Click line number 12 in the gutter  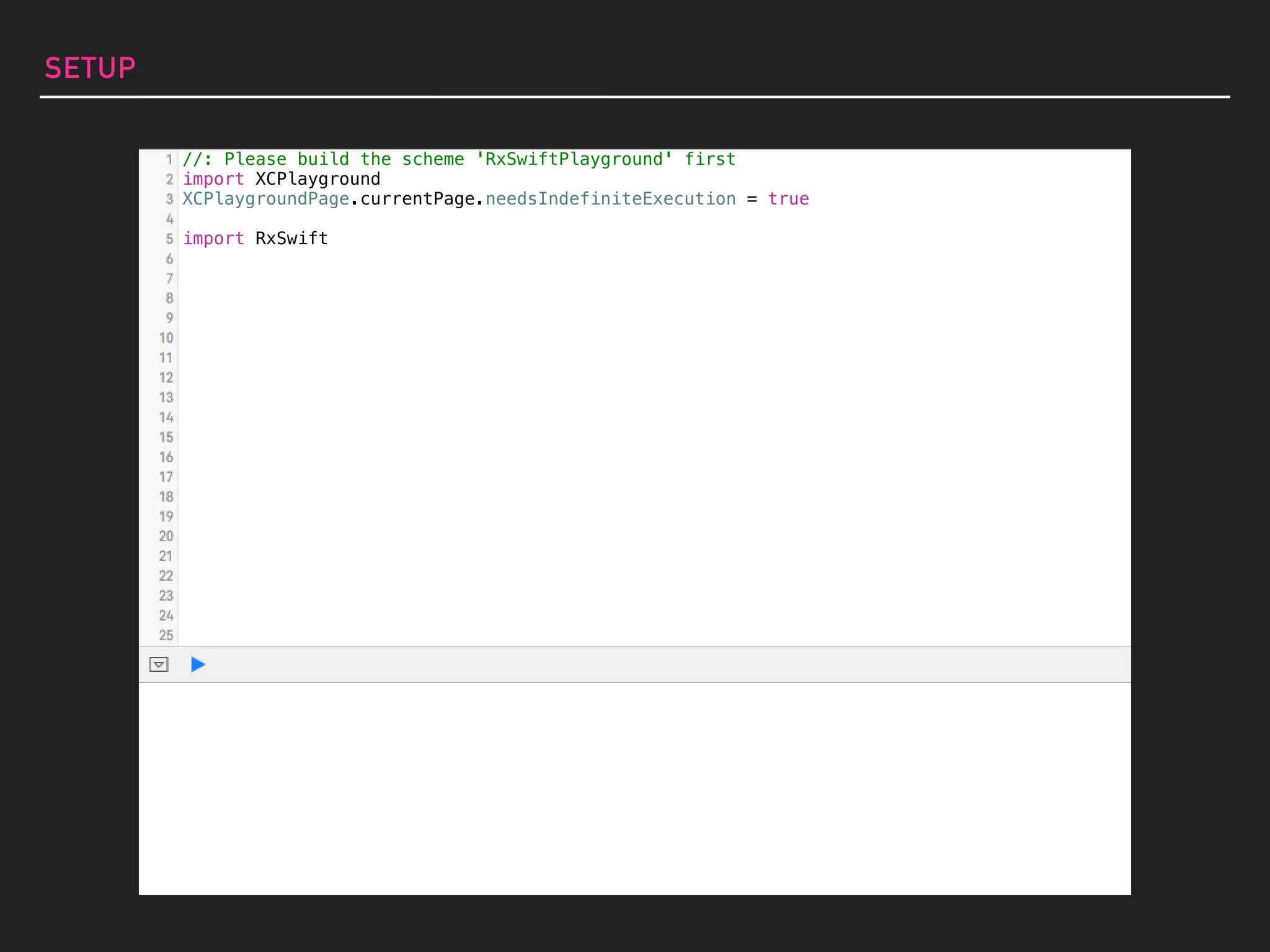click(166, 377)
